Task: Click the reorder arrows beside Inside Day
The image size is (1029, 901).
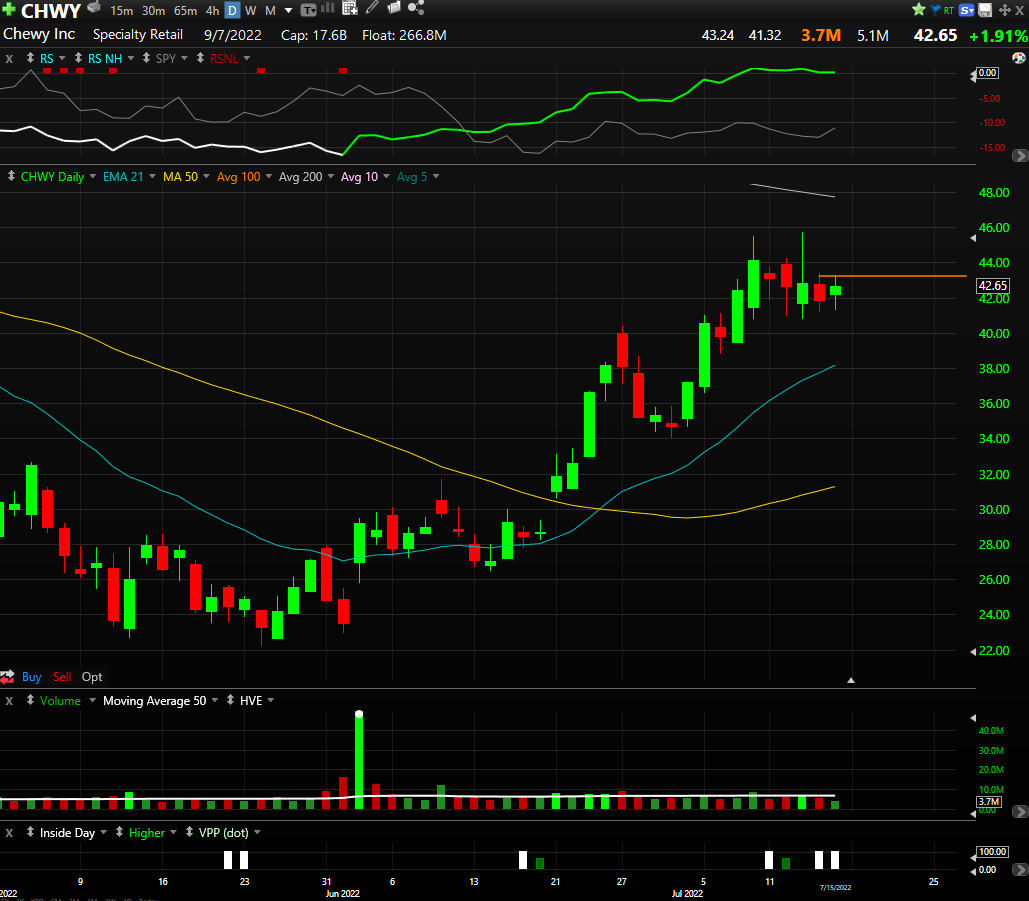Action: tap(30, 832)
